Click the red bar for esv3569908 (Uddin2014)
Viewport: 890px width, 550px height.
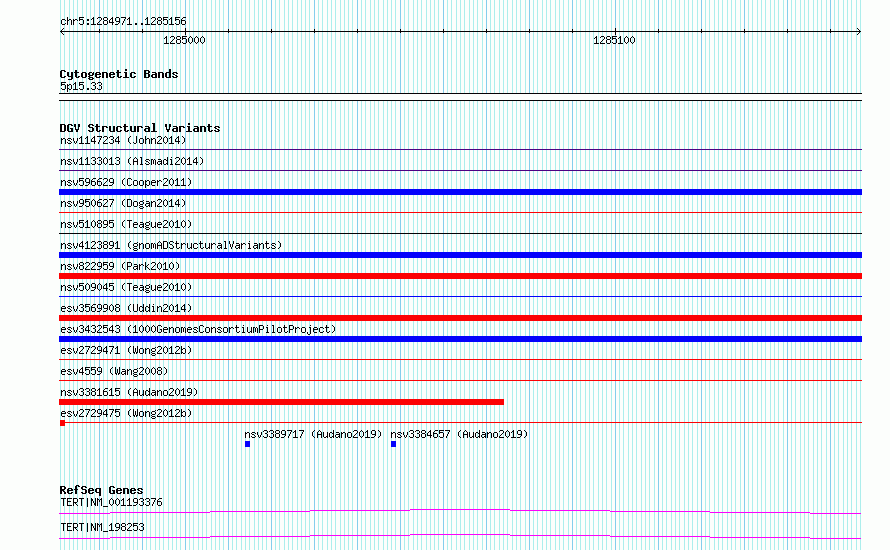tap(460, 318)
